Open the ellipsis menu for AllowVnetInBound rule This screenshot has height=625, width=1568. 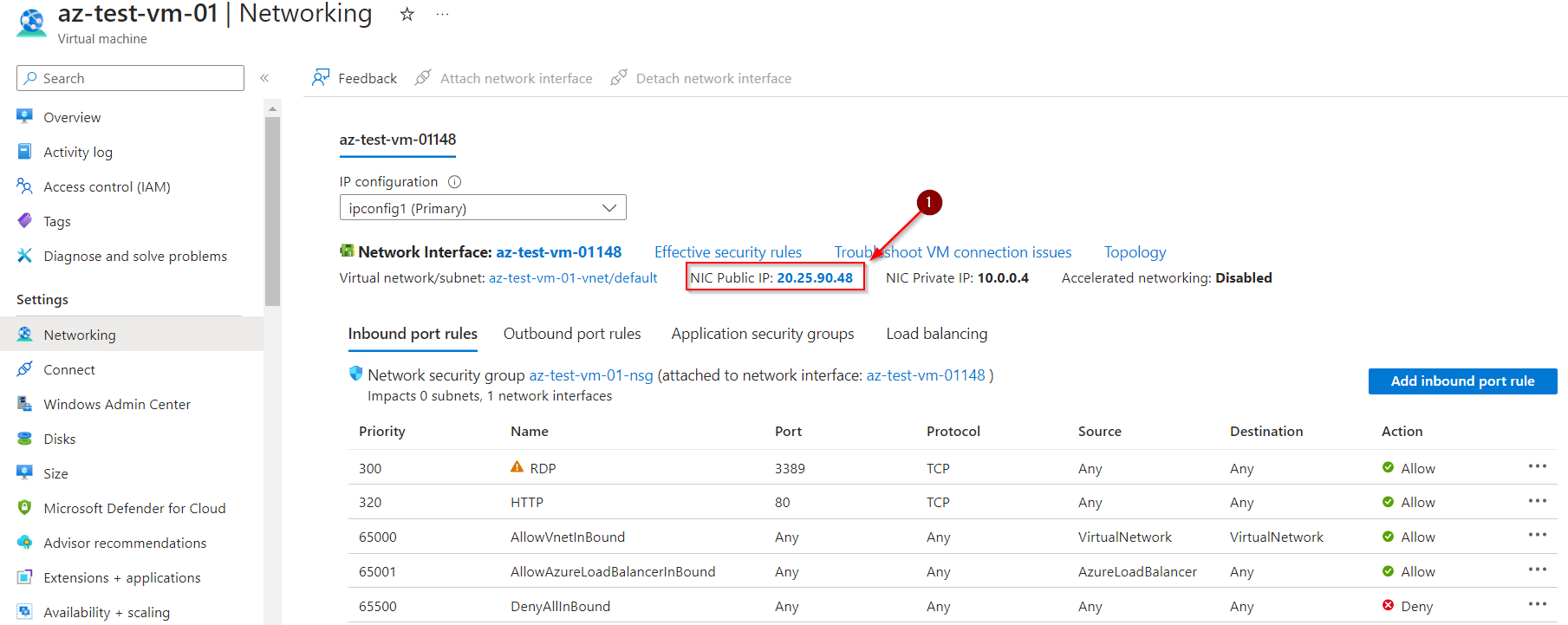[x=1538, y=535]
